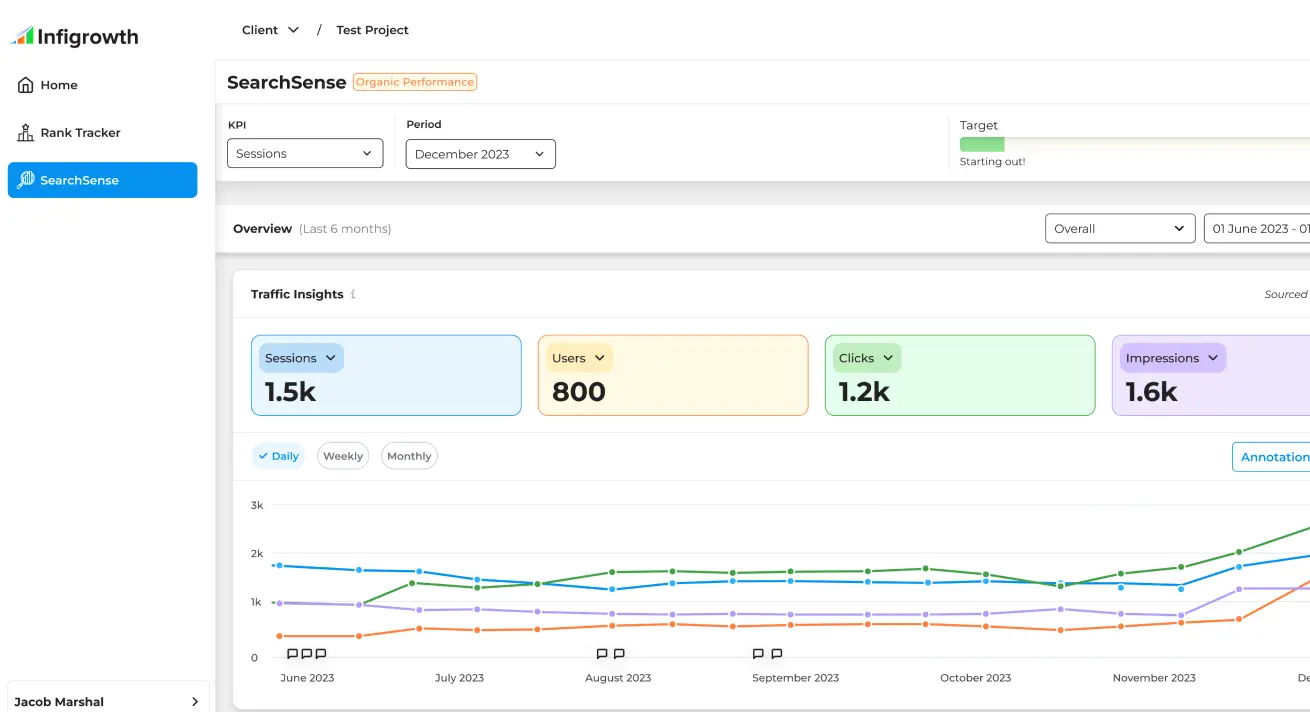This screenshot has width=1310, height=712.
Task: Click the 800 Users value
Action: point(579,392)
